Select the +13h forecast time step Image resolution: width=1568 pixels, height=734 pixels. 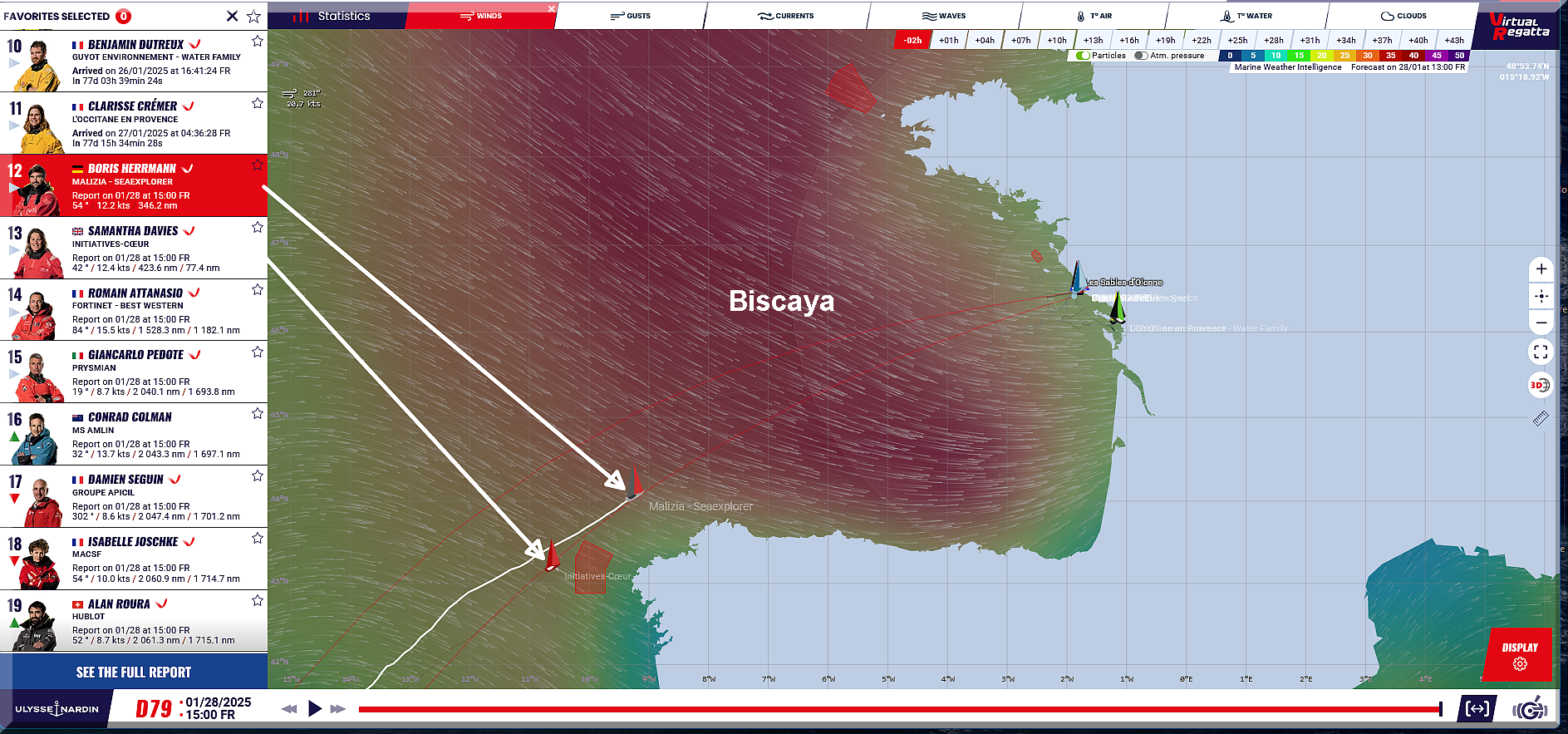pyautogui.click(x=1093, y=40)
